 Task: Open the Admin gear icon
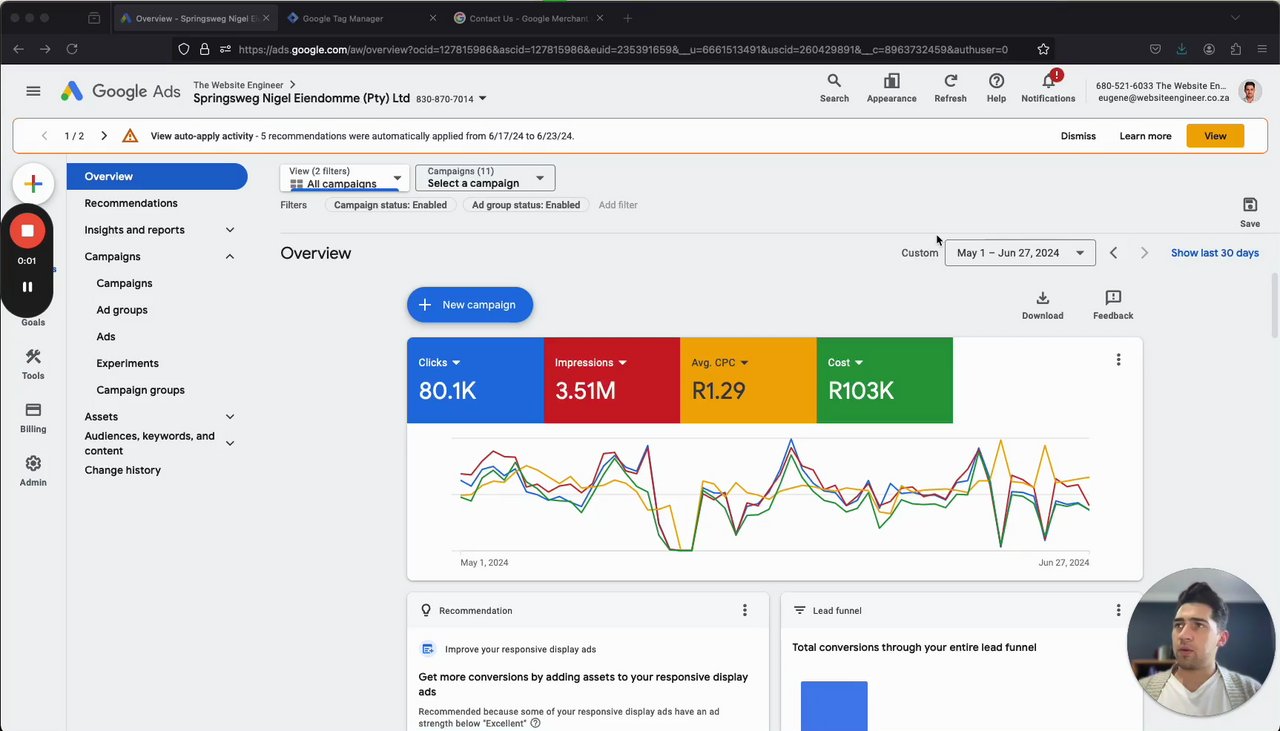click(33, 471)
